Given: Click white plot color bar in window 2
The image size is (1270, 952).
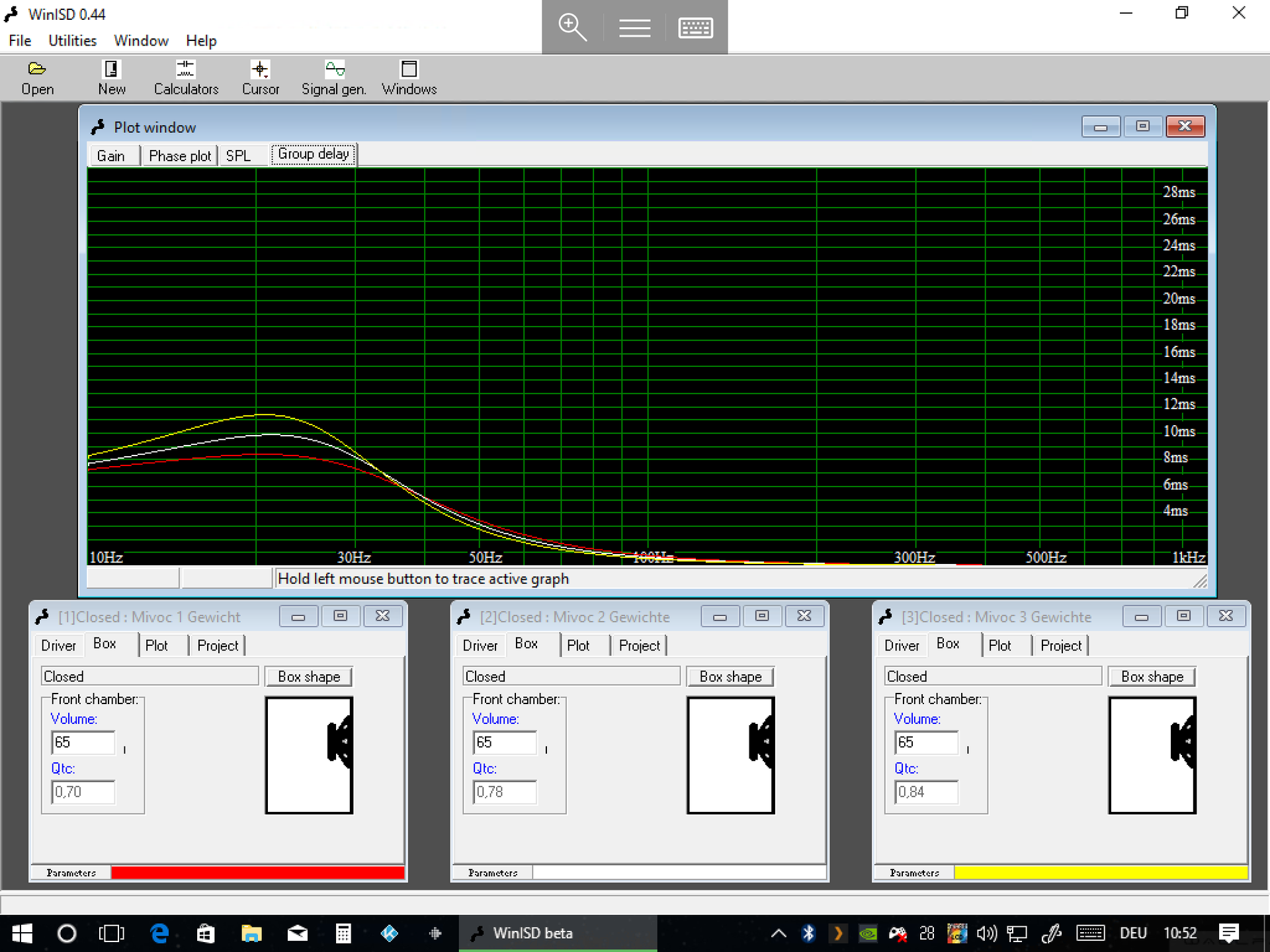Looking at the screenshot, I should tap(679, 873).
